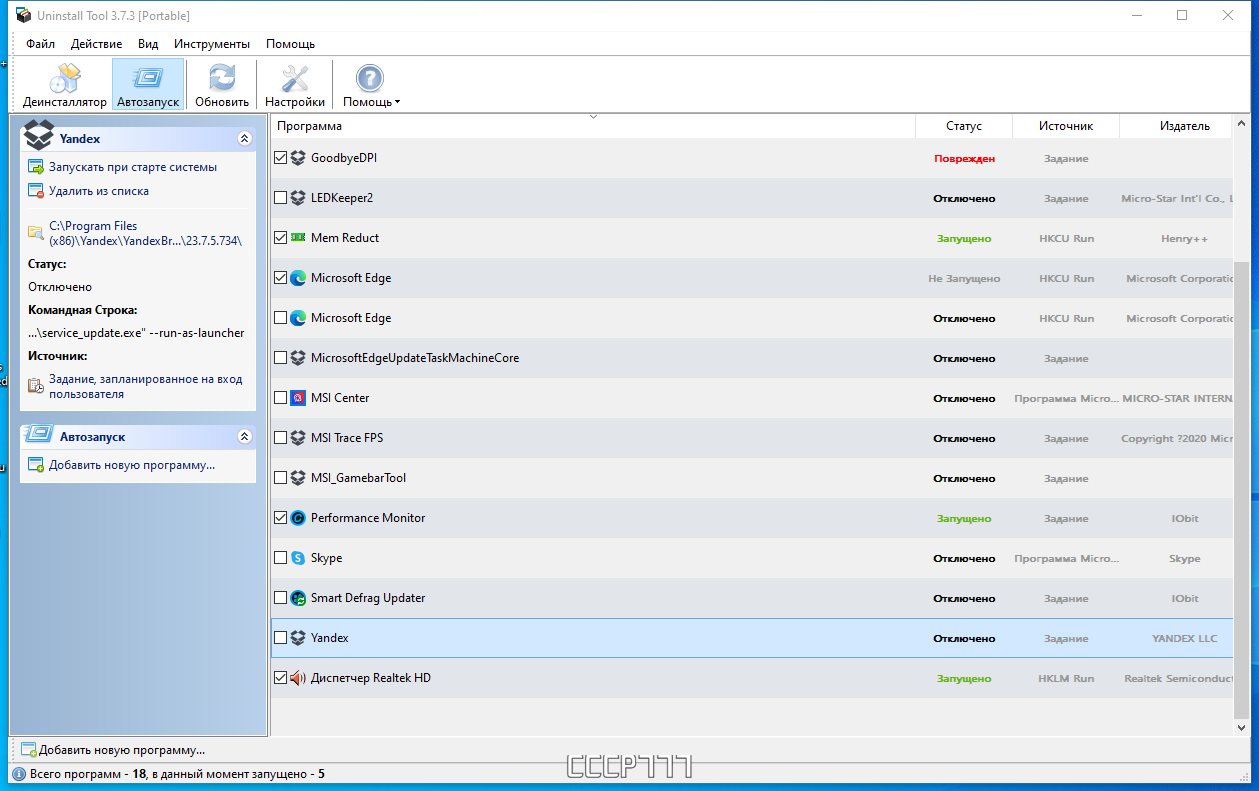1259x791 pixels.
Task: Click the Mem Reduct green memory icon
Action: [x=298, y=238]
